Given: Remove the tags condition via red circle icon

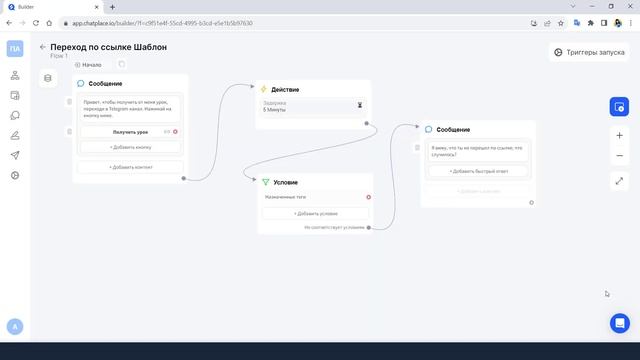Looking at the screenshot, I should coord(369,197).
